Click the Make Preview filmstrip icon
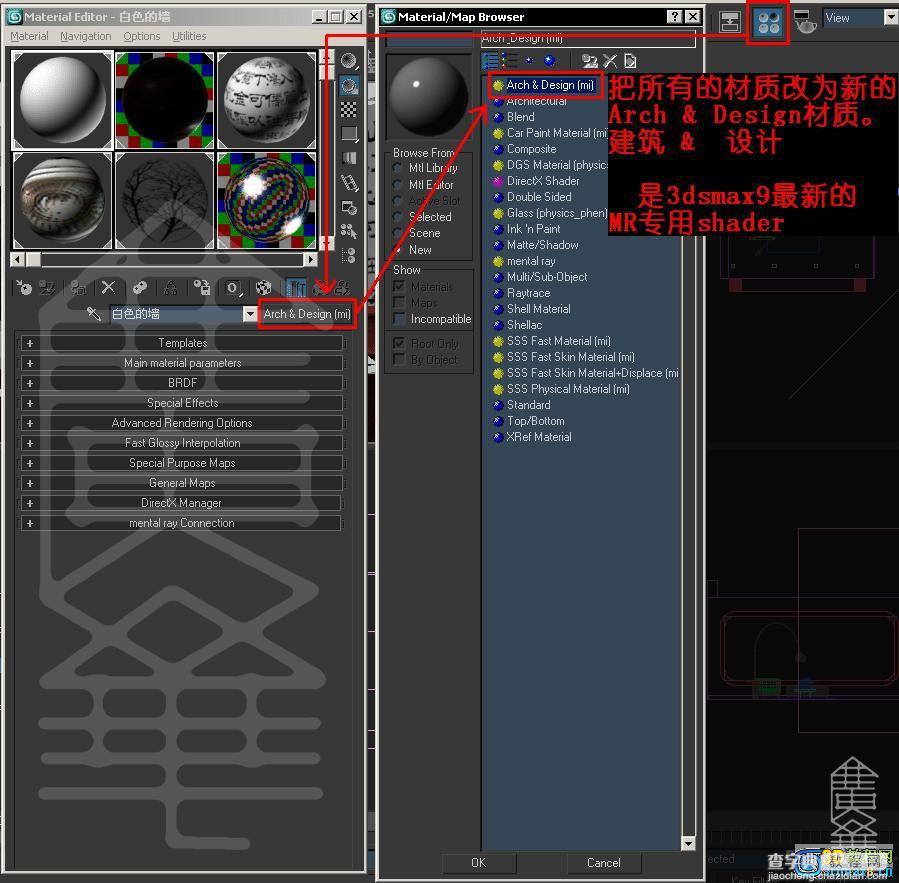The width and height of the screenshot is (899, 883). click(349, 183)
